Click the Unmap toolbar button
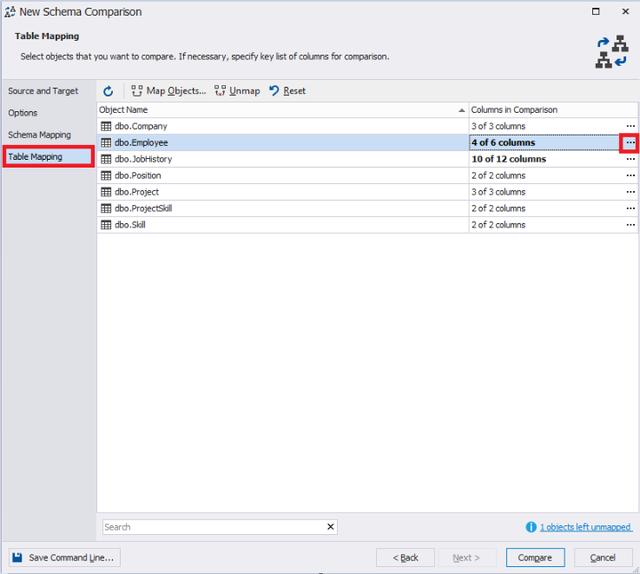 click(237, 91)
